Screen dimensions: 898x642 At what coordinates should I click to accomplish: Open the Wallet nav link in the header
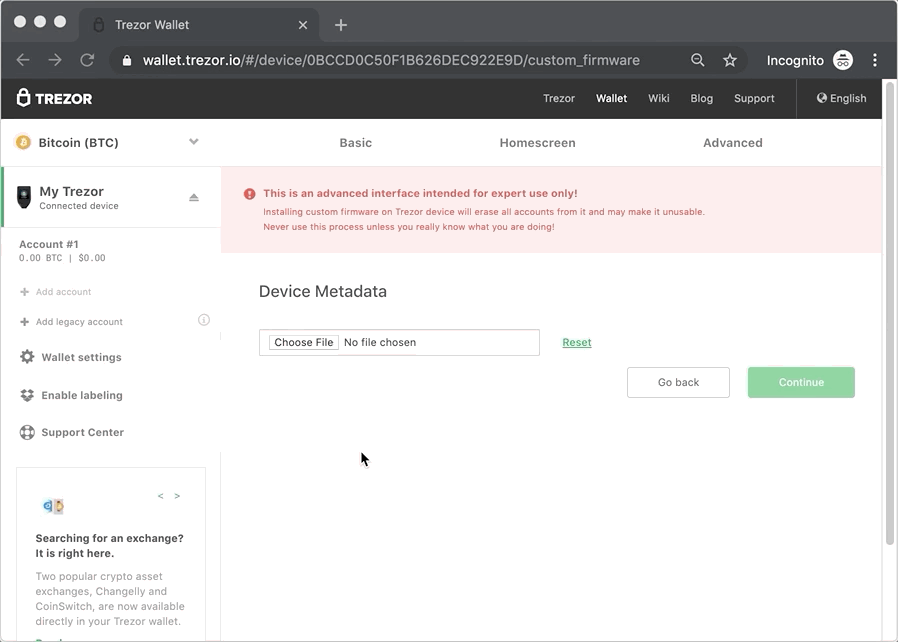(x=611, y=98)
